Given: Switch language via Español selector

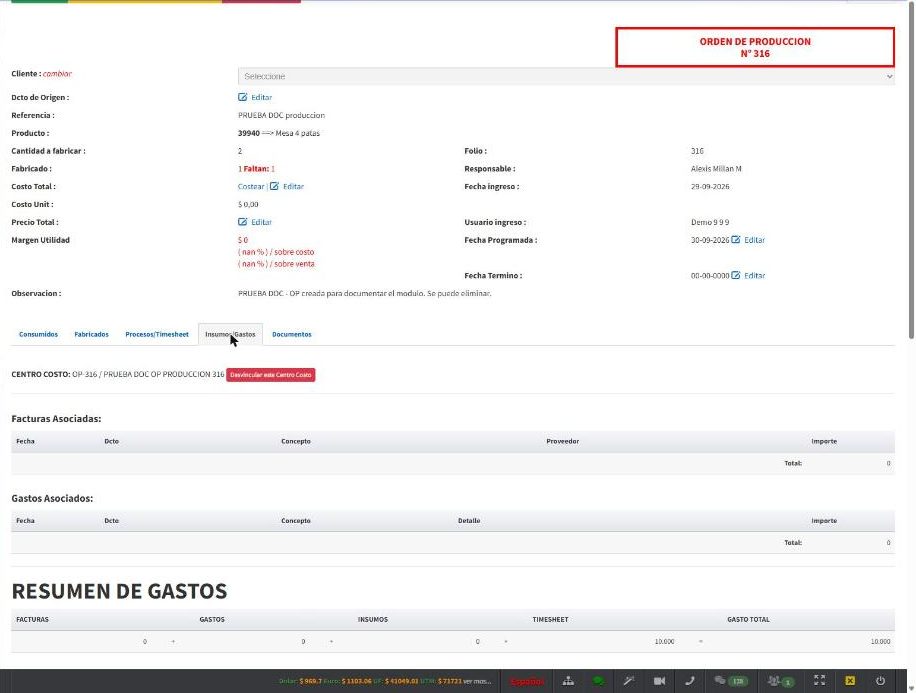Looking at the screenshot, I should [526, 681].
